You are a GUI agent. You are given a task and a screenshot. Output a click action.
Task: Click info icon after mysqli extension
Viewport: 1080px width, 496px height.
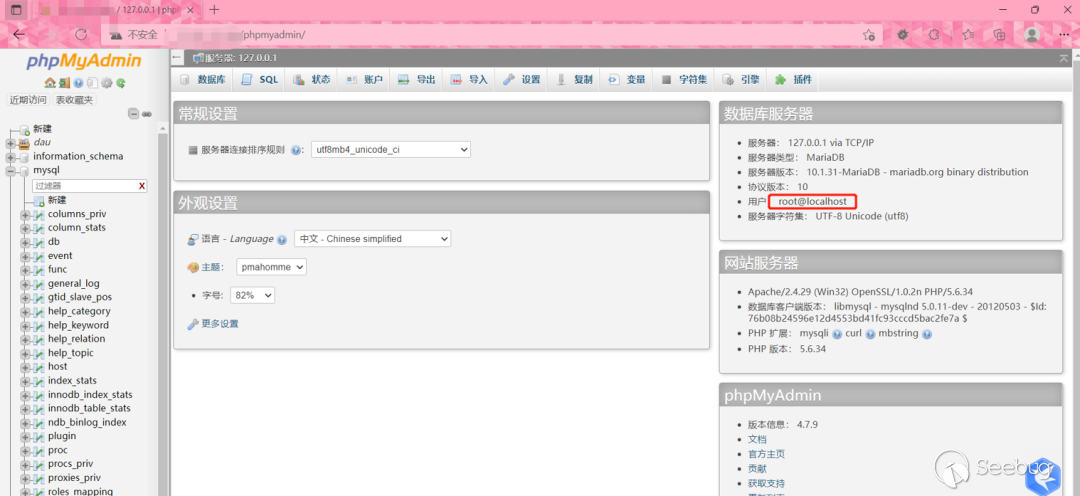click(x=837, y=334)
